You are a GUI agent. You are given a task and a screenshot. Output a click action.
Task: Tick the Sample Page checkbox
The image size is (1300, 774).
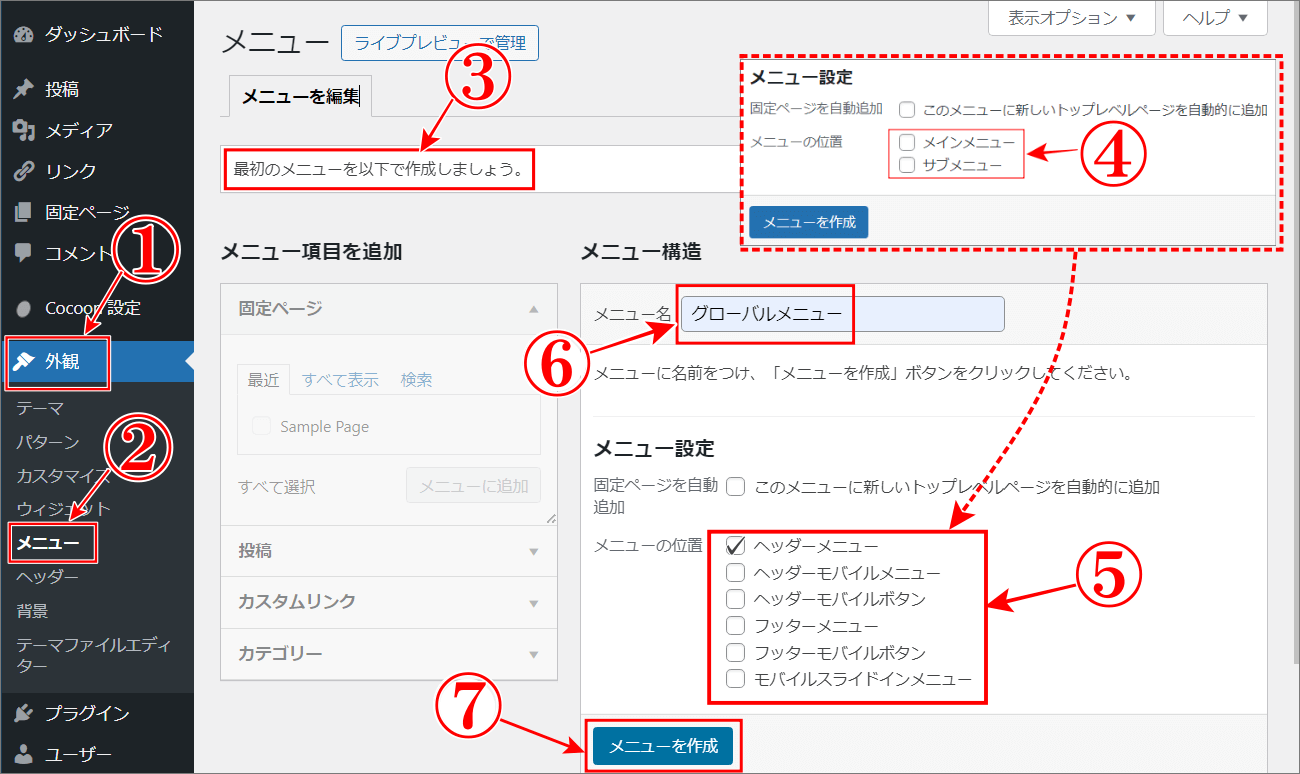click(262, 426)
